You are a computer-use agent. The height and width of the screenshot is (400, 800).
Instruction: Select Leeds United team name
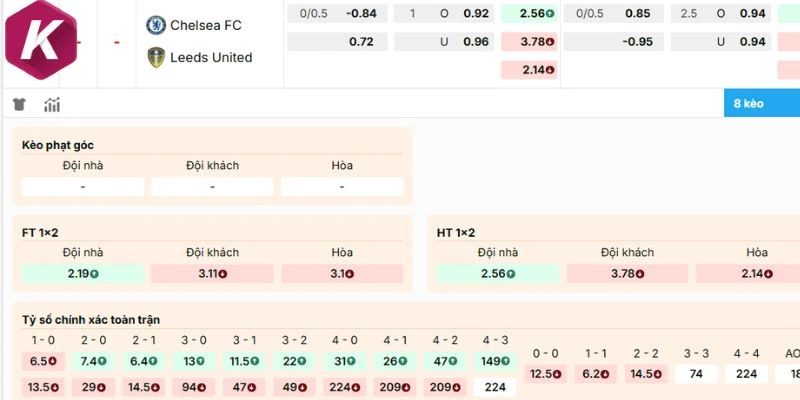click(212, 58)
